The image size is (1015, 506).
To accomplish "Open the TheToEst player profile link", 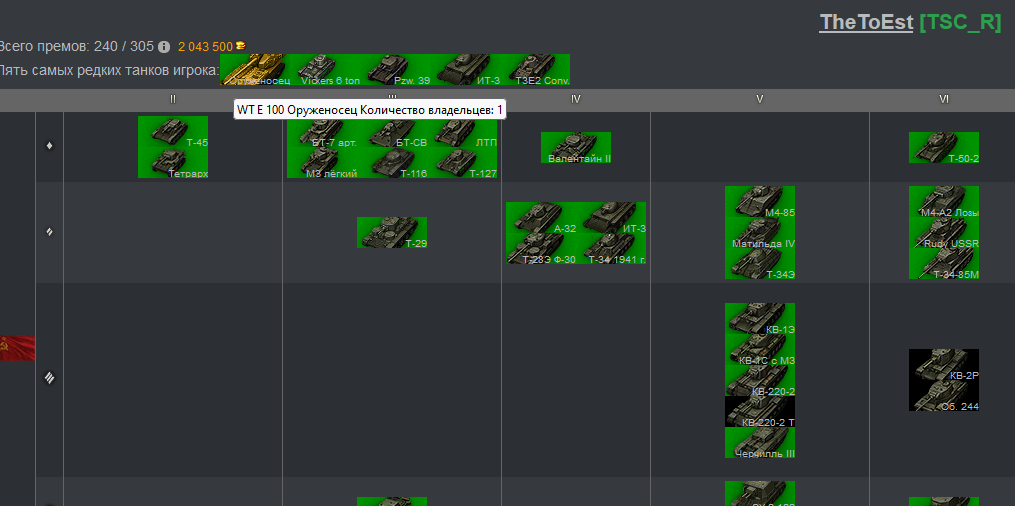I will click(x=866, y=22).
